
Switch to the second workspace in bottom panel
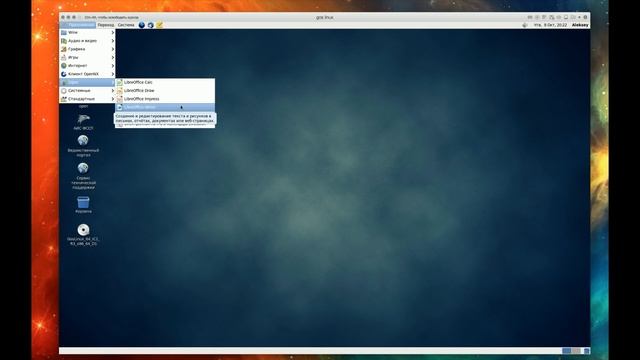(576, 351)
